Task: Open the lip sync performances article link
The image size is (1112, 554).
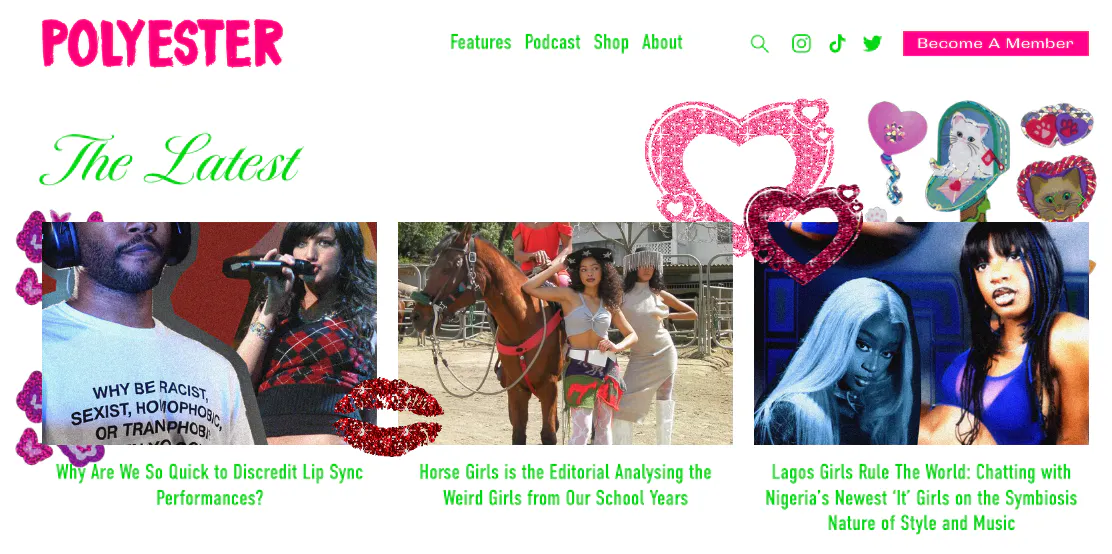Action: [210, 484]
